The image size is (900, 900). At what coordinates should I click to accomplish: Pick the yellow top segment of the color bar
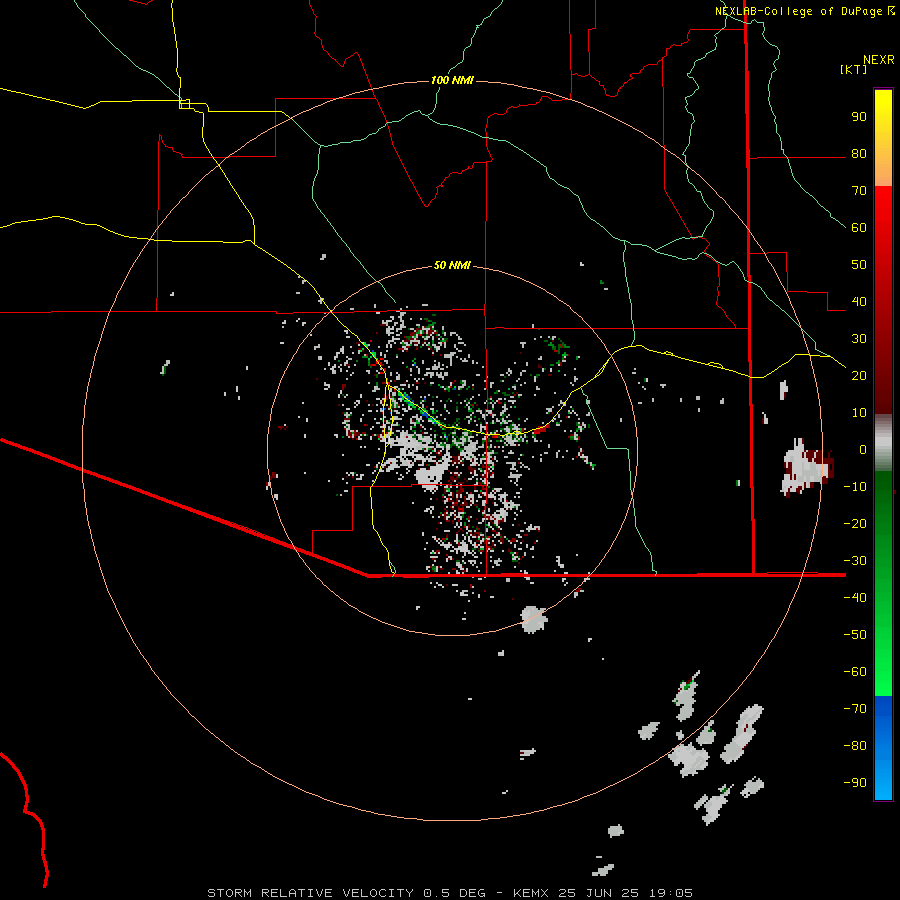point(883,138)
